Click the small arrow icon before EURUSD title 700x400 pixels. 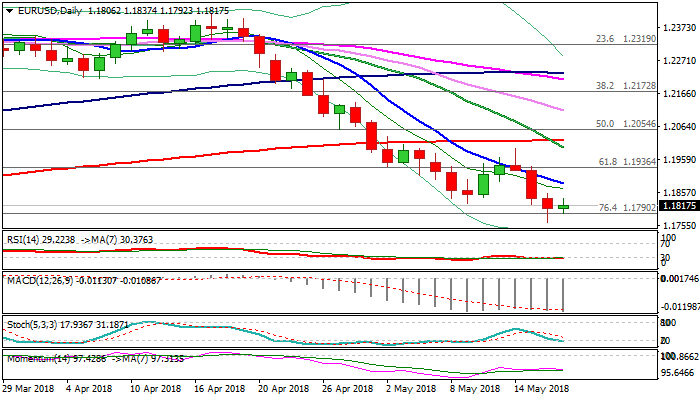pyautogui.click(x=7, y=10)
